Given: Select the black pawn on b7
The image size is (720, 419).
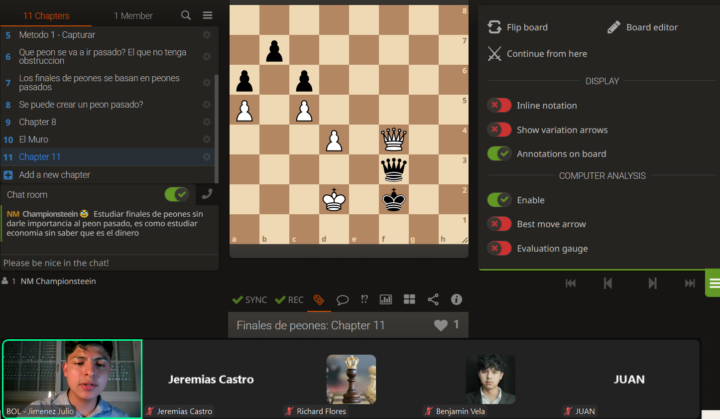Looking at the screenshot, I should (274, 50).
